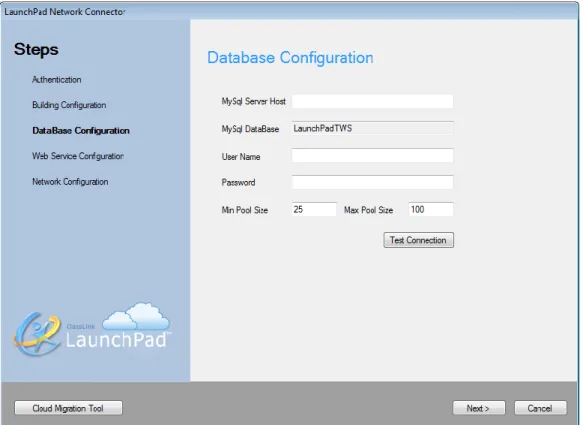This screenshot has height=425, width=583.
Task: Select the Network Configuration step
Action: [70, 181]
